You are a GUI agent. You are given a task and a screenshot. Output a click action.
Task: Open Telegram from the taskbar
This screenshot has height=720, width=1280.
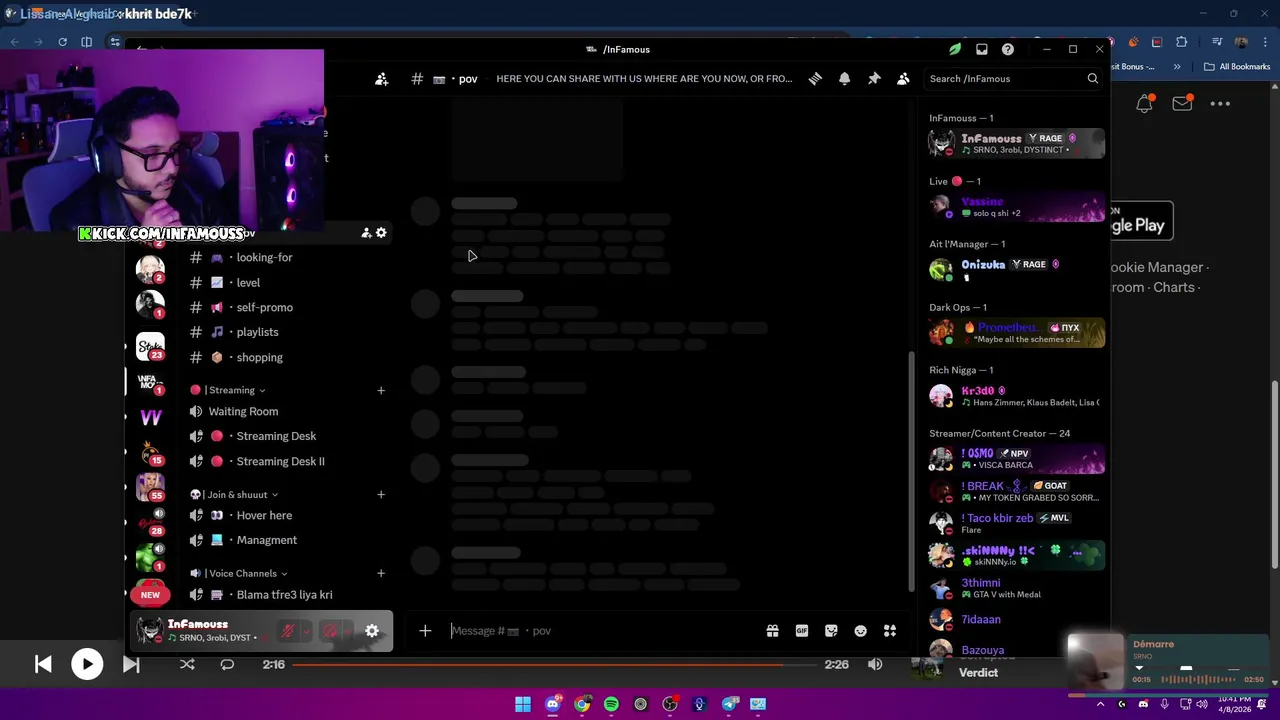click(729, 704)
